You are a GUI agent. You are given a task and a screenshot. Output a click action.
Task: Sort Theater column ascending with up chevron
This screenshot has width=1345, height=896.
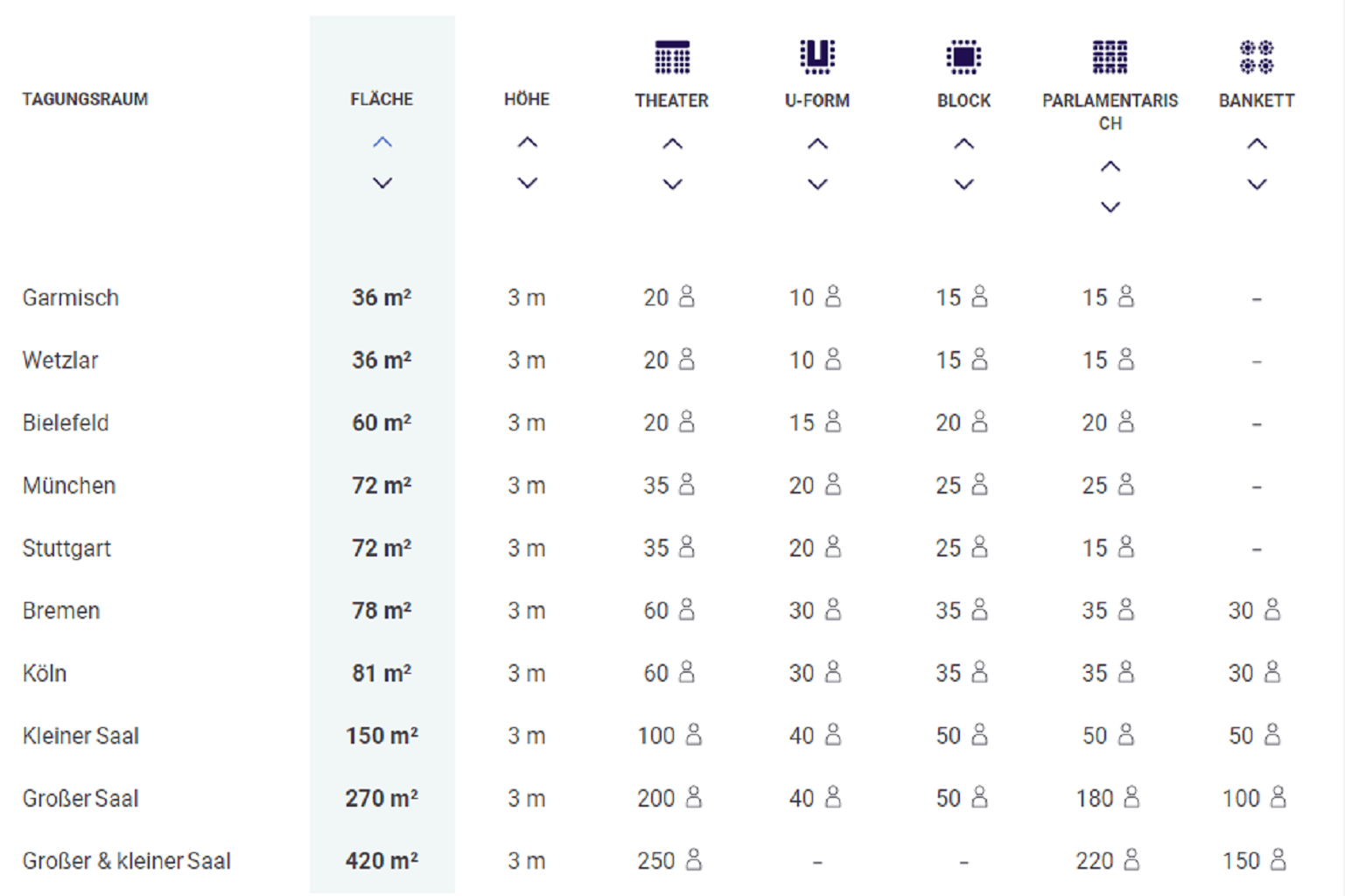(672, 143)
